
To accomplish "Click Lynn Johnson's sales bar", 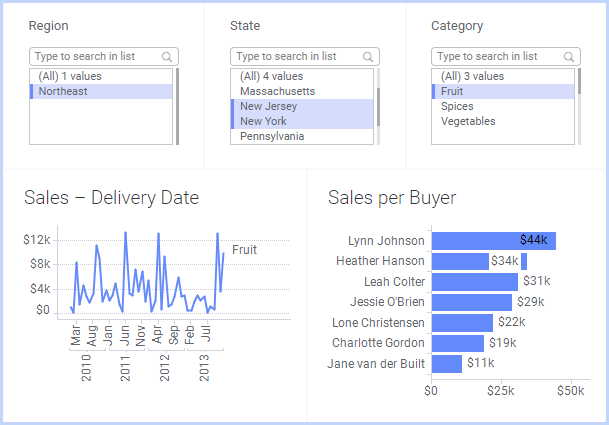I will (493, 241).
